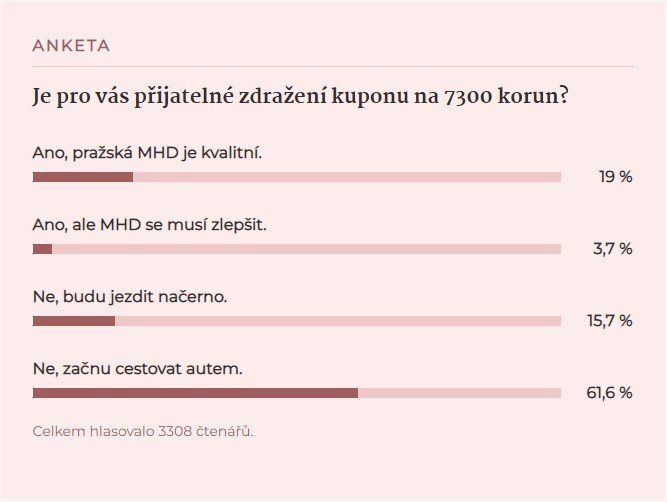
Task: Click the small dark fill of the 3,7 % bar
Action: pyautogui.click(x=42, y=249)
